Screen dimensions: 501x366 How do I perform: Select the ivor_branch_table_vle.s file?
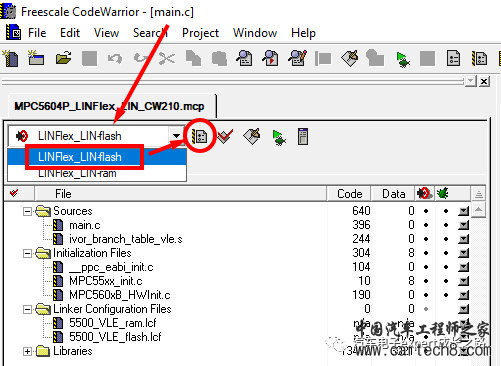[126, 239]
